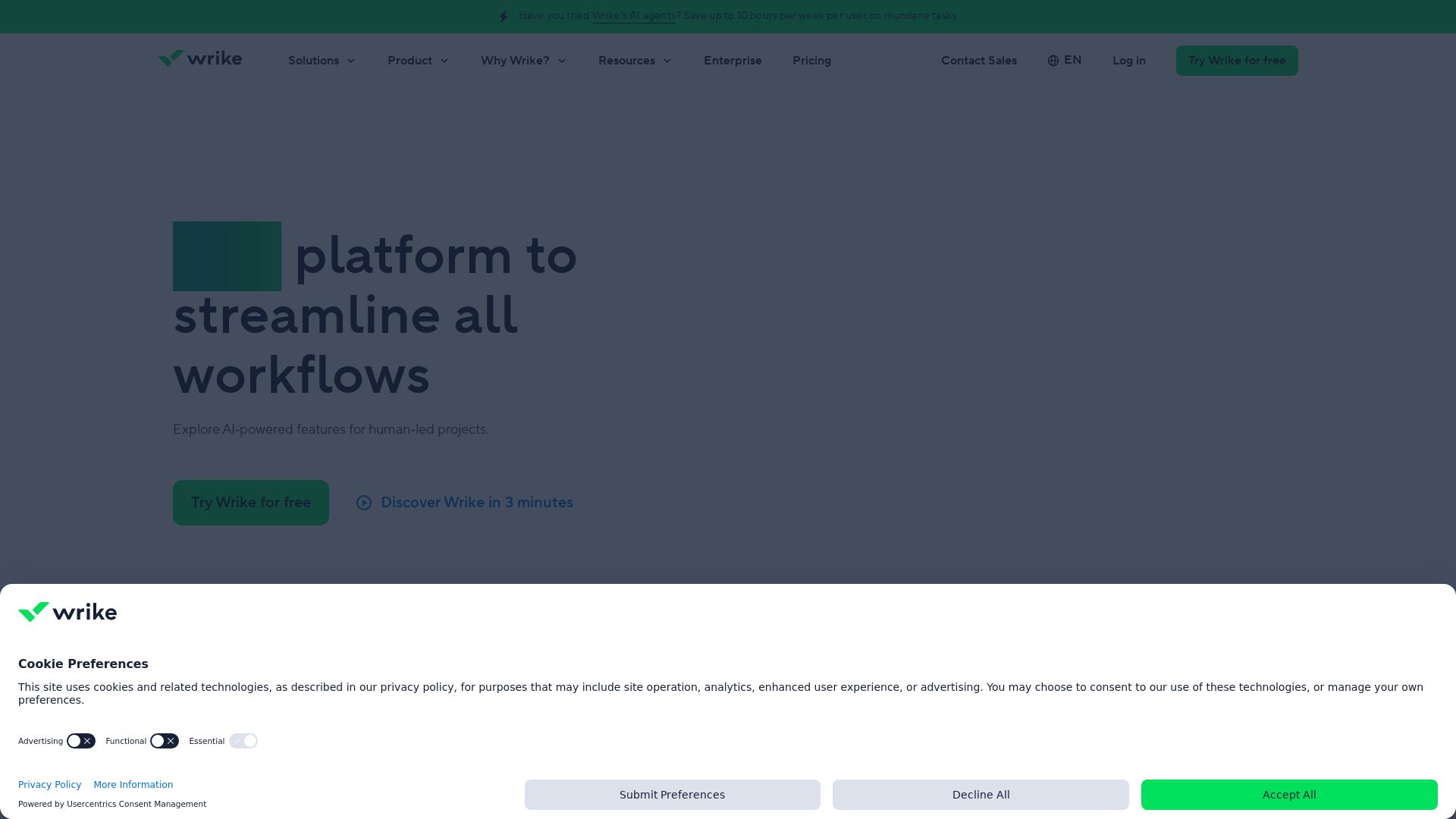Open the Product dropdown chevron
The height and width of the screenshot is (819, 1456).
444,61
